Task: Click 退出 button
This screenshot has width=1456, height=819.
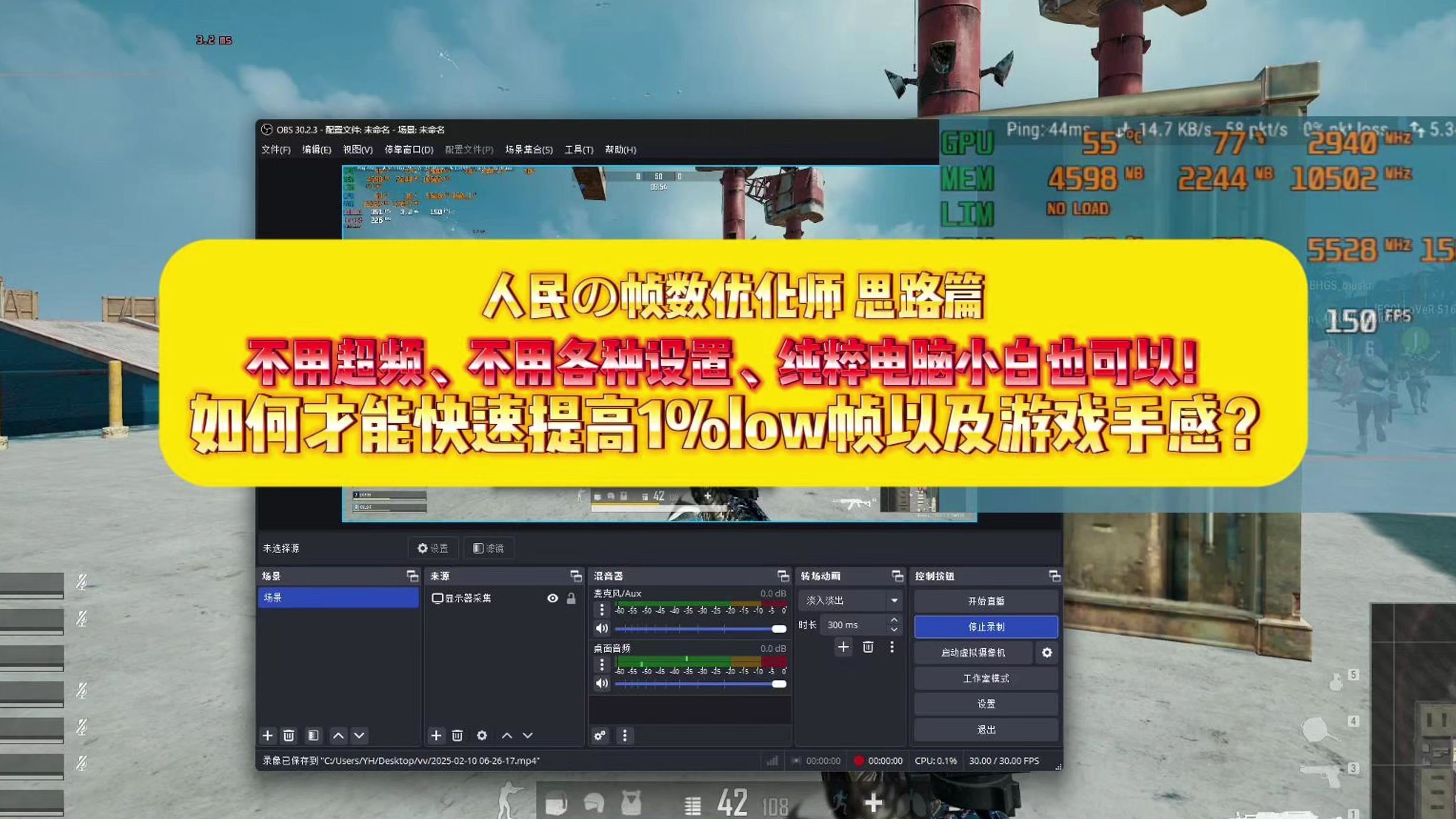Action: click(986, 730)
